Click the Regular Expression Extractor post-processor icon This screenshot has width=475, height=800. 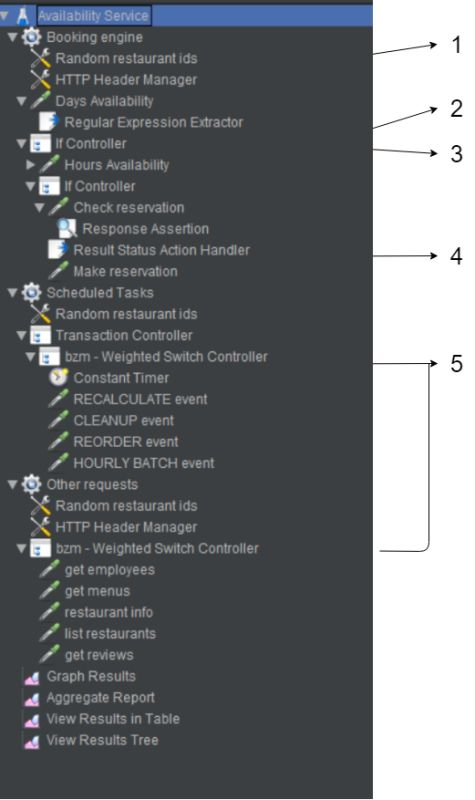click(49, 122)
